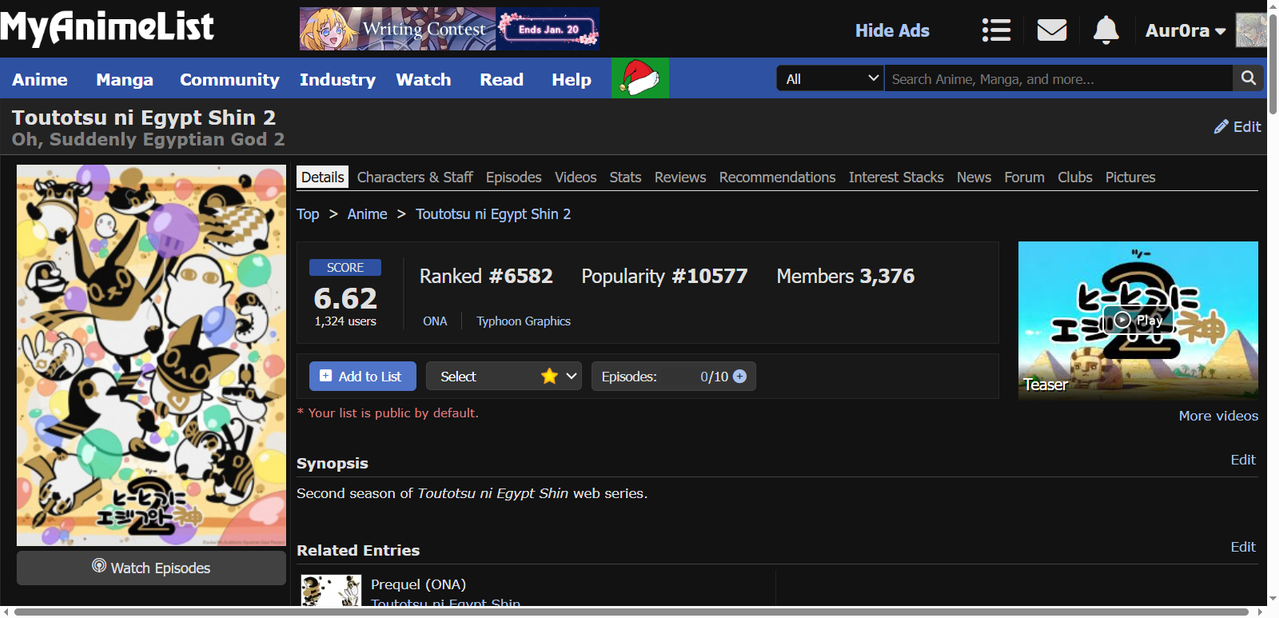Switch to the Clubs tab
Image resolution: width=1279 pixels, height=618 pixels.
[x=1075, y=177]
